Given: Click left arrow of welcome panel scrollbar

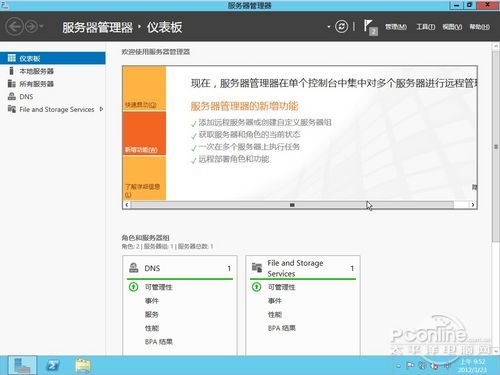Looking at the screenshot, I should click(127, 205).
